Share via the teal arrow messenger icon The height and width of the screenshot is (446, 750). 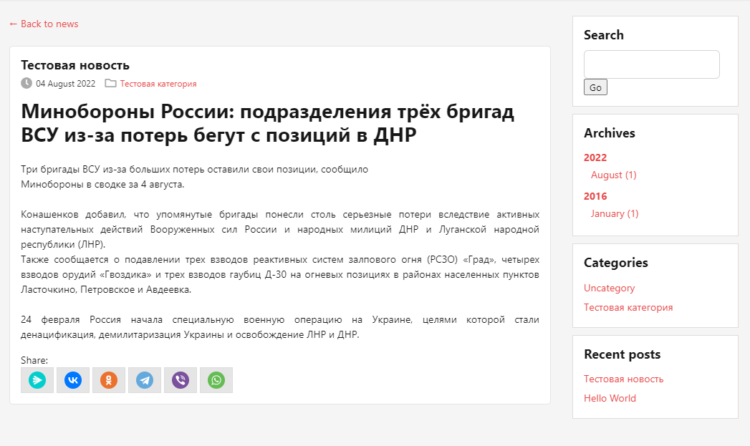(37, 380)
